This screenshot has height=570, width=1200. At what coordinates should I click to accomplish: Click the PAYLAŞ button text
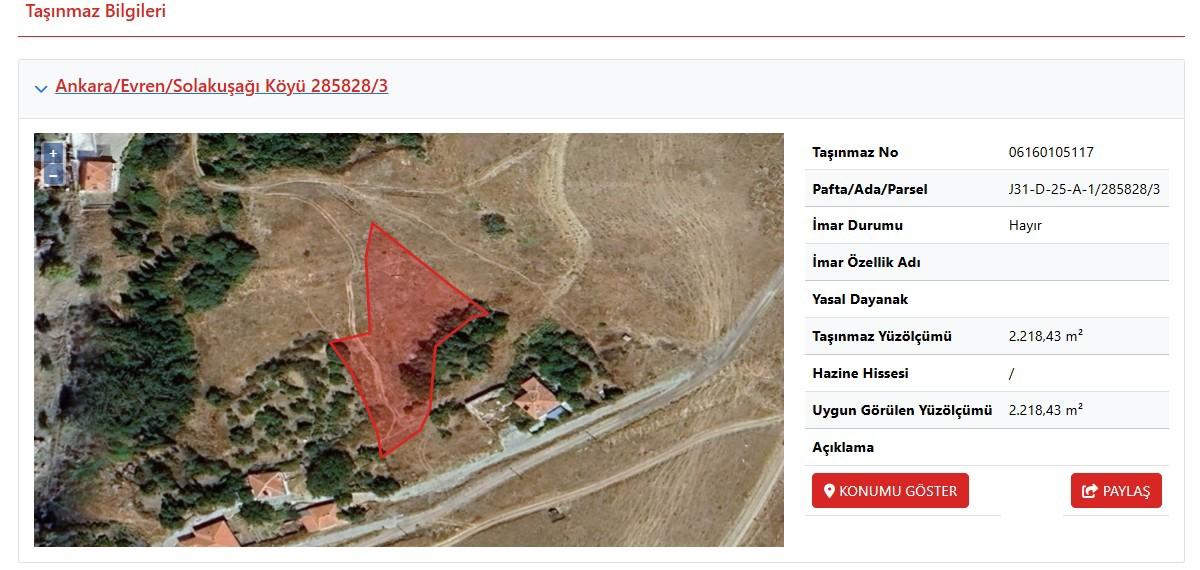pyautogui.click(x=1126, y=491)
